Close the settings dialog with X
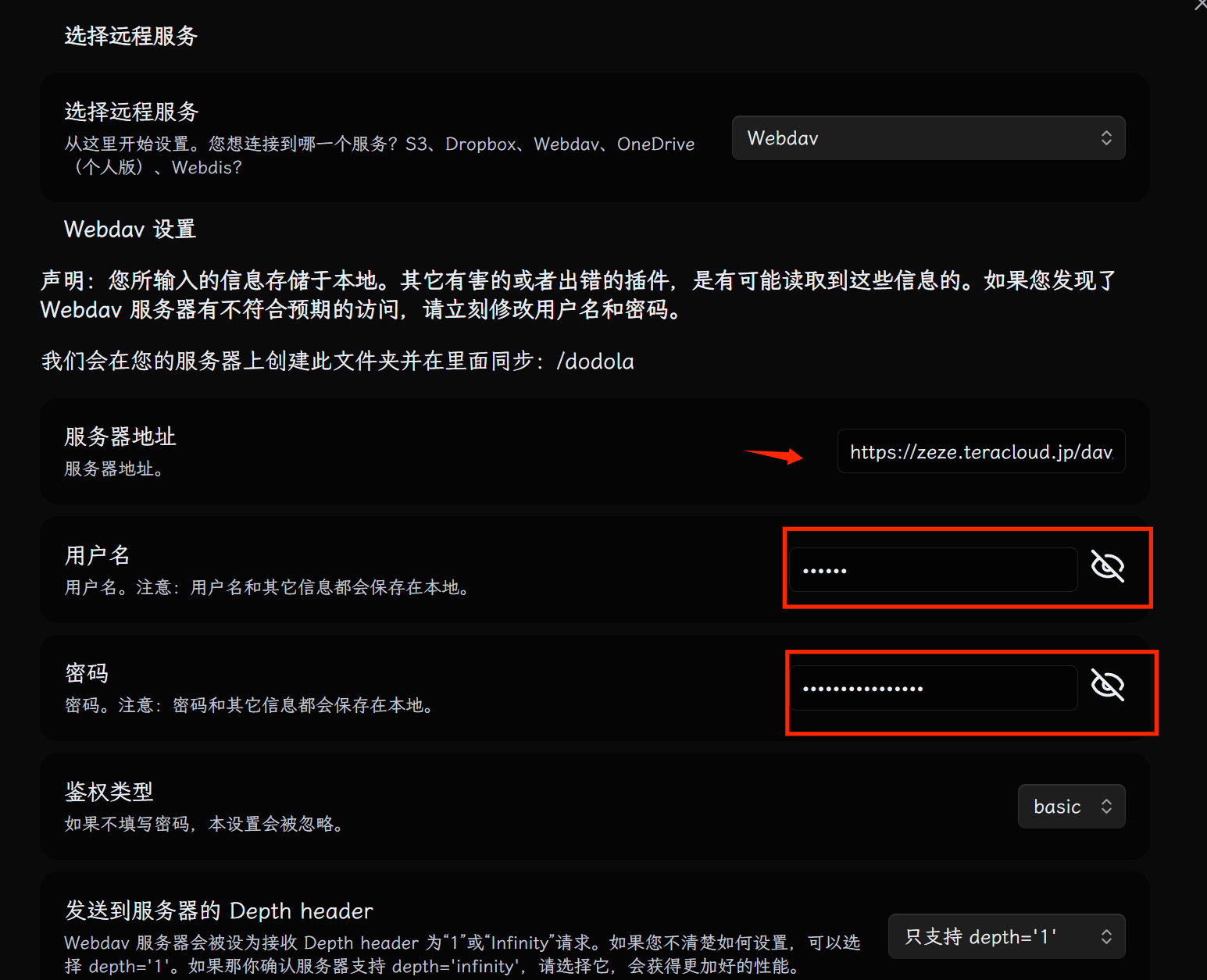This screenshot has height=980, width=1207. click(1200, 5)
